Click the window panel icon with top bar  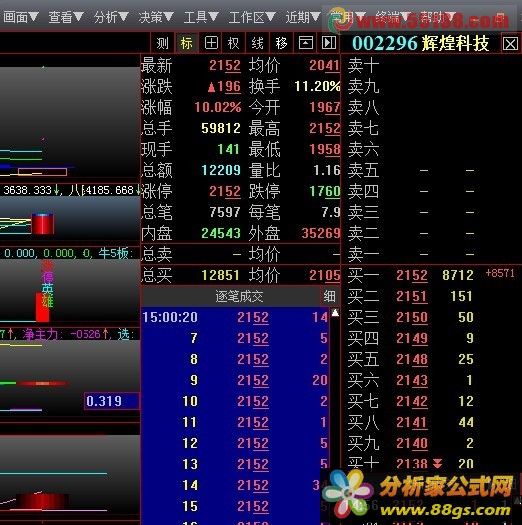coord(305,43)
